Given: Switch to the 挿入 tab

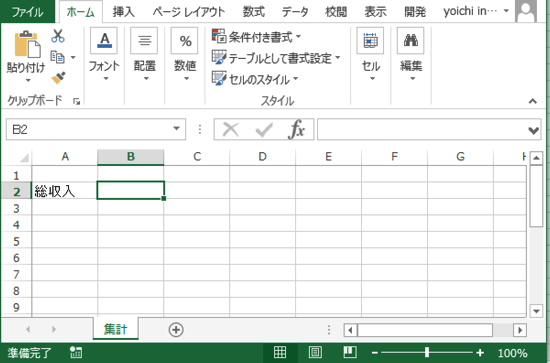Looking at the screenshot, I should (x=123, y=12).
